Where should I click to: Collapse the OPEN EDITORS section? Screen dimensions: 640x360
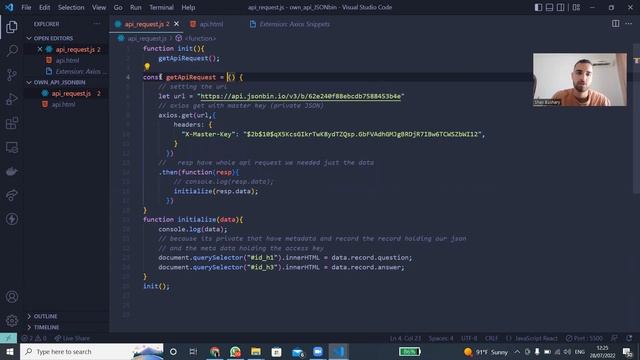[x=53, y=38]
